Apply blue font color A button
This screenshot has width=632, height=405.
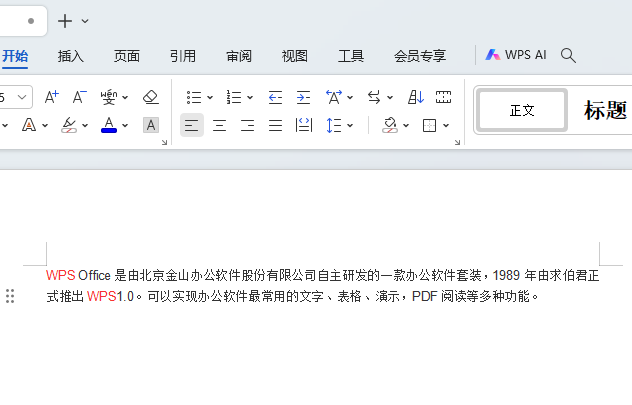click(109, 125)
